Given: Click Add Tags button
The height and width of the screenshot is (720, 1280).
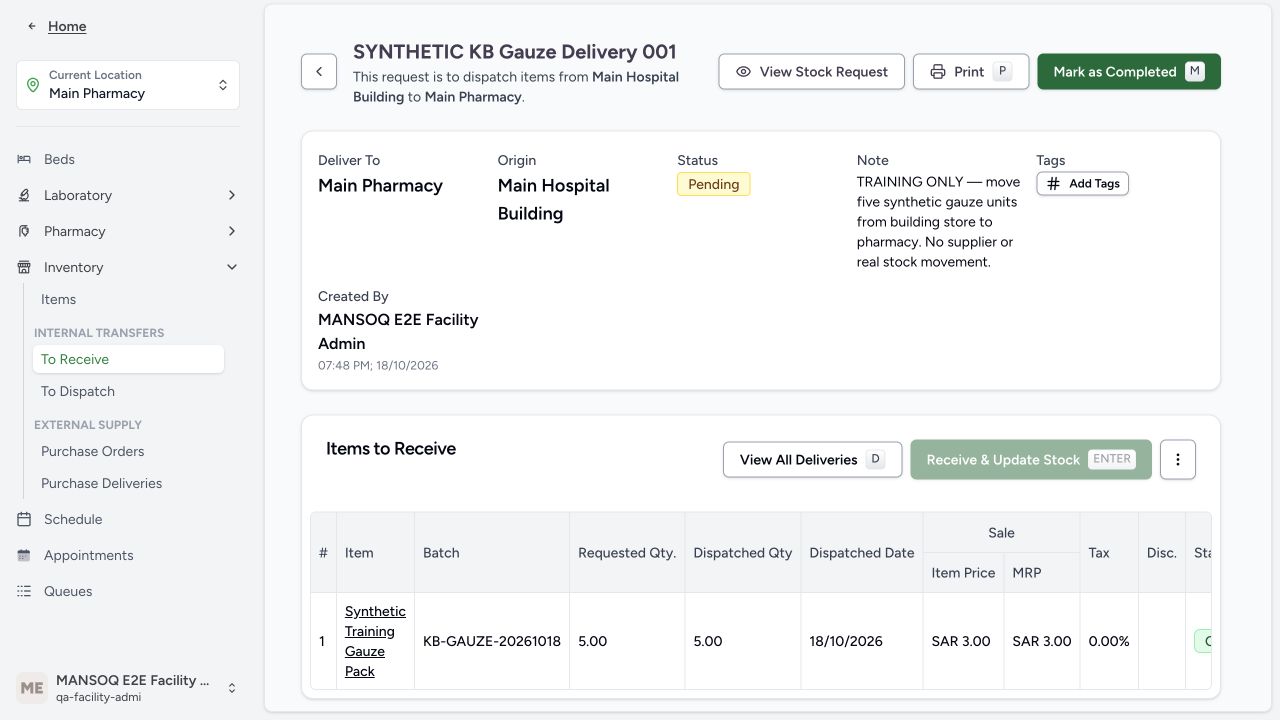Looking at the screenshot, I should tap(1082, 184).
